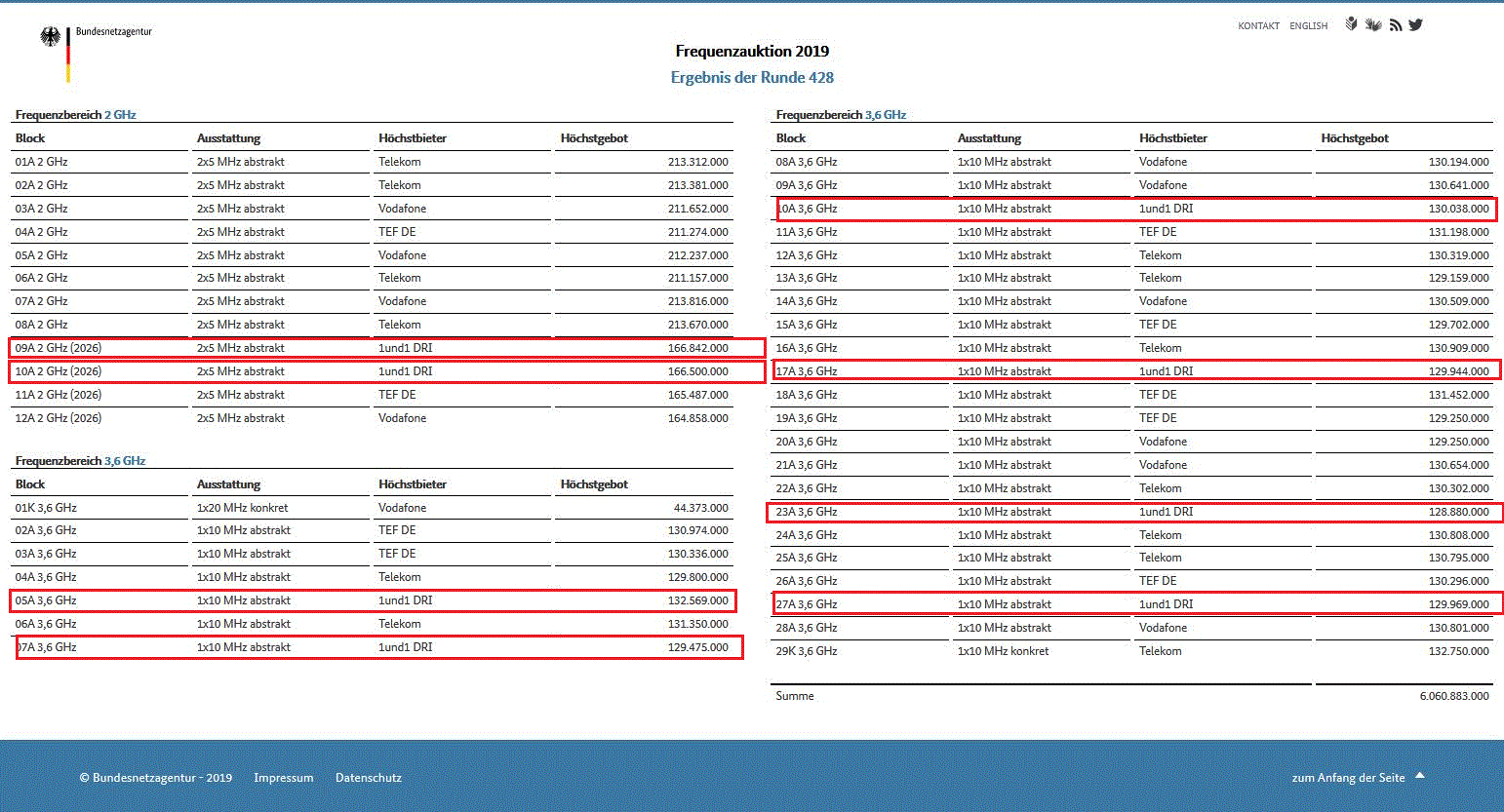
Task: Select the bid value 130.974.000
Action: 698,530
